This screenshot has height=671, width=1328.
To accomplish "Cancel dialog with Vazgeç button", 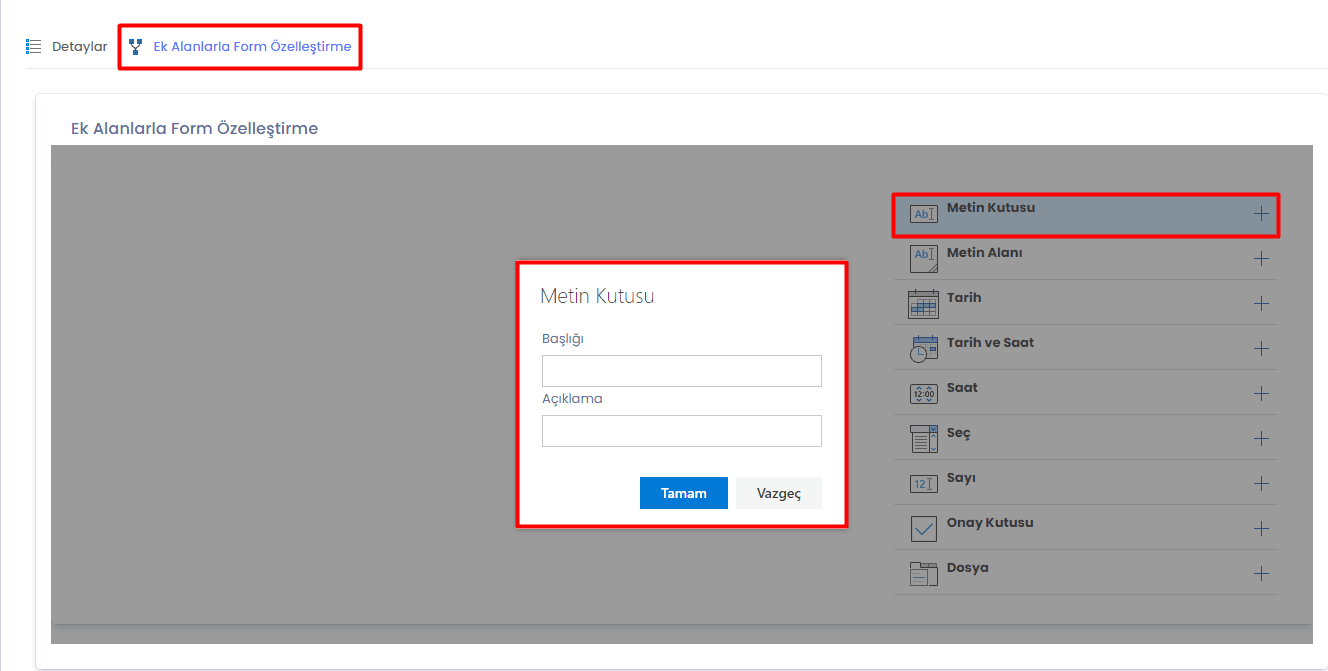I will [x=779, y=493].
